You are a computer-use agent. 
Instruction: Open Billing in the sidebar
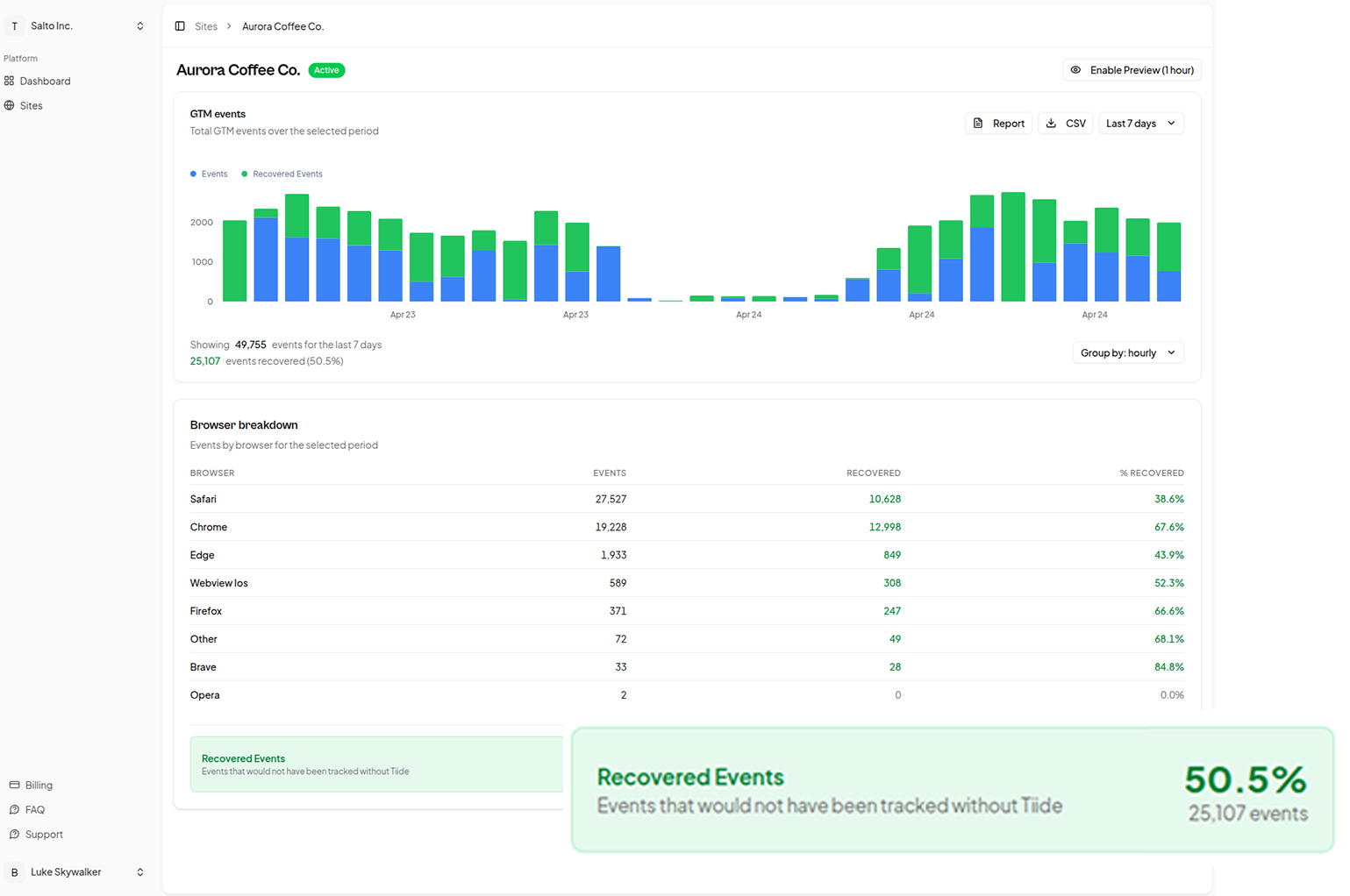tap(39, 785)
